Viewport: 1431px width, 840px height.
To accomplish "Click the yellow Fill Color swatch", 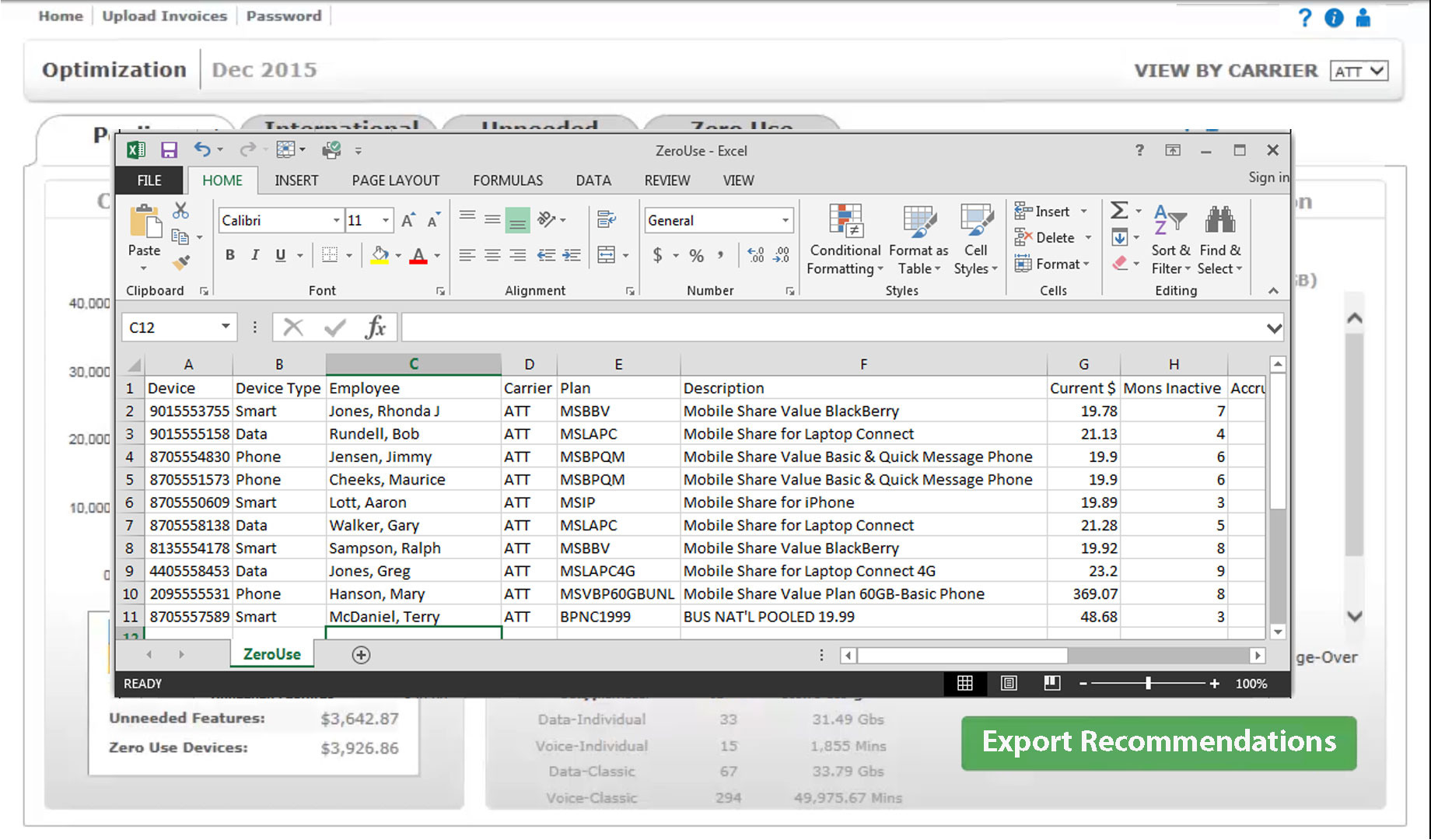I will (380, 255).
